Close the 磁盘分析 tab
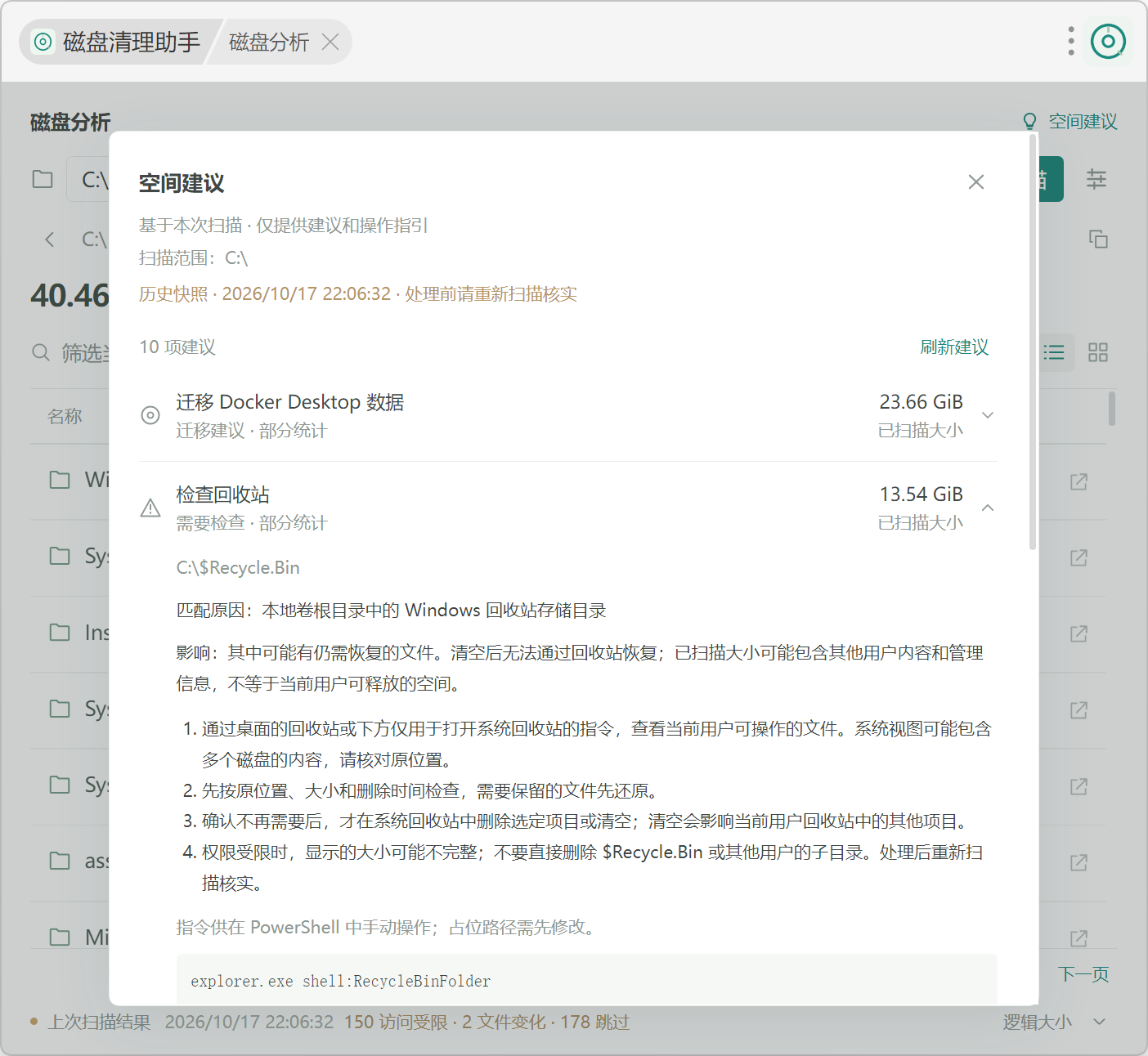The image size is (1148, 1056). (330, 42)
